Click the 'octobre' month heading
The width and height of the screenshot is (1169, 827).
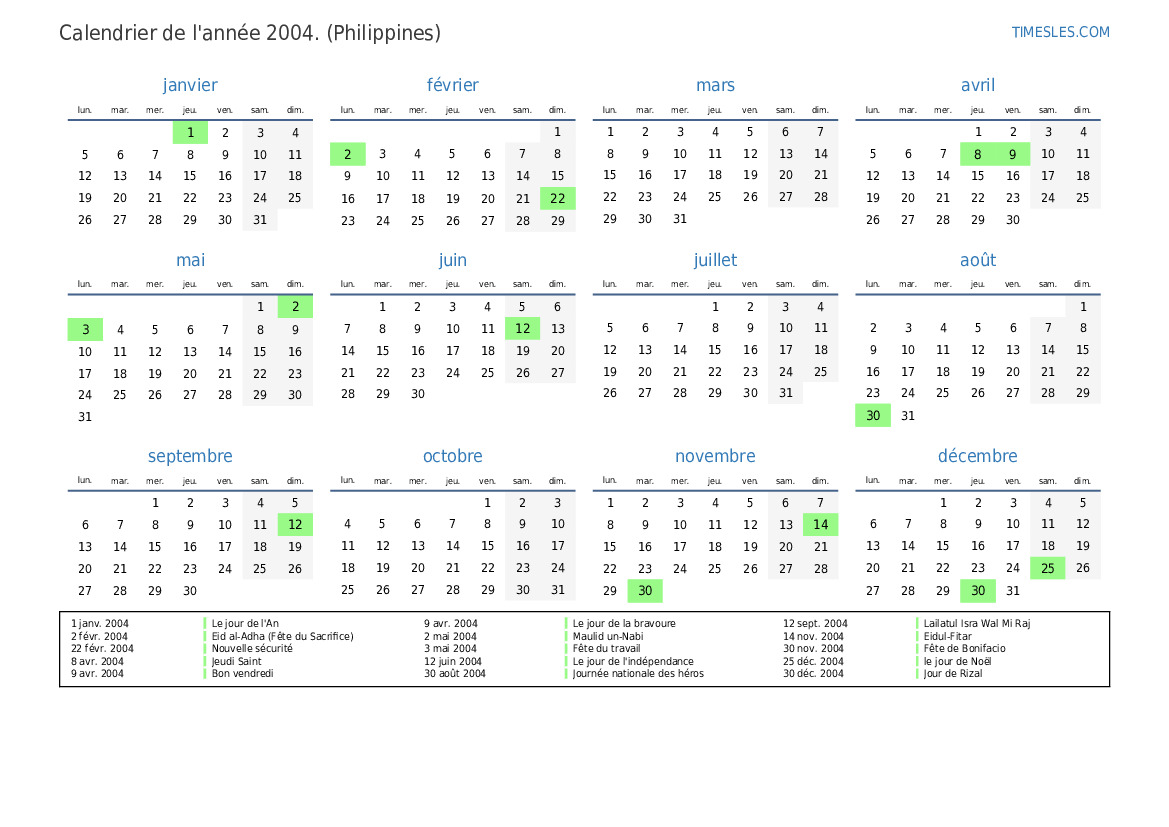click(x=452, y=456)
